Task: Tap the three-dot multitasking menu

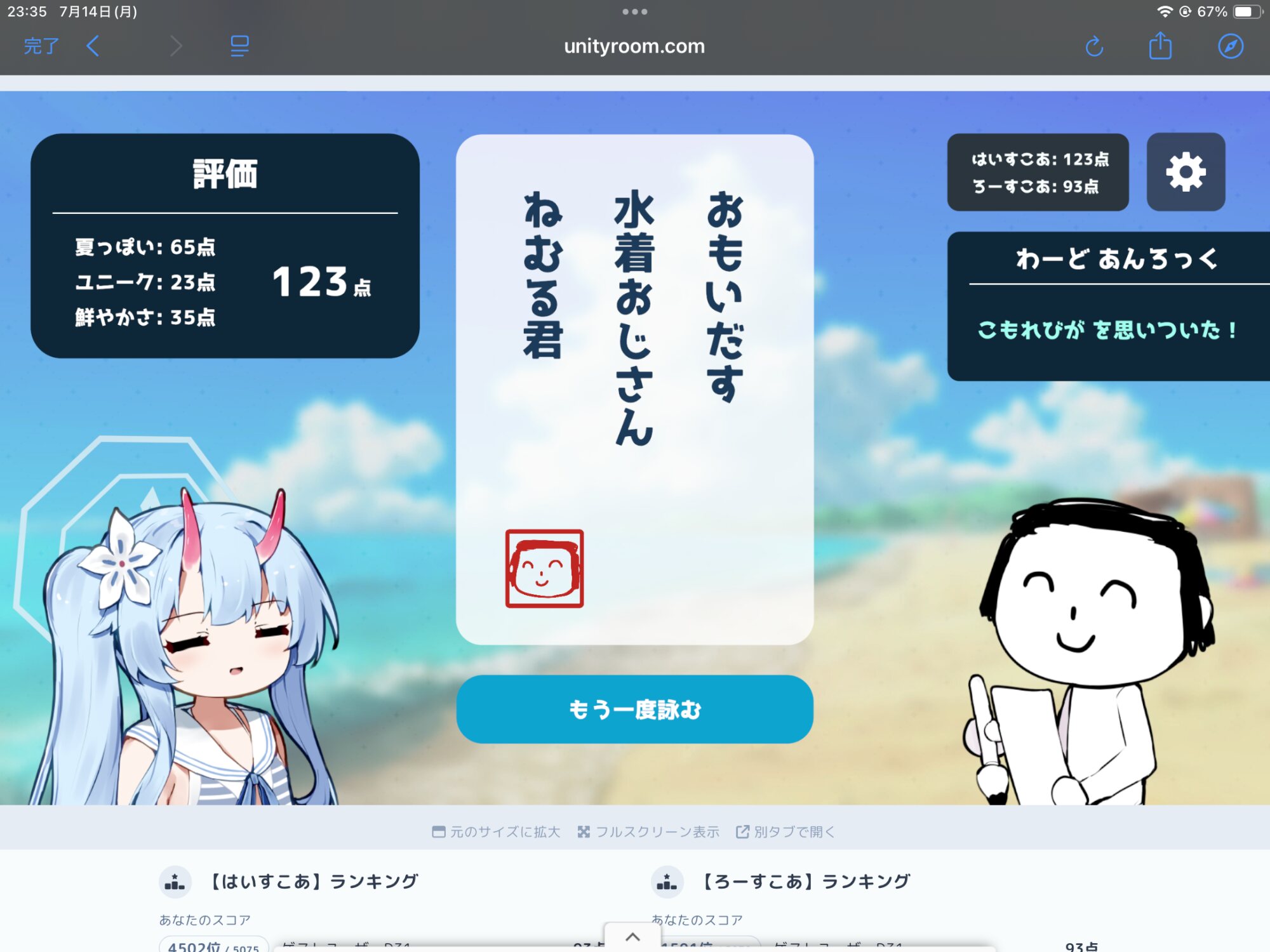Action: 634,12
